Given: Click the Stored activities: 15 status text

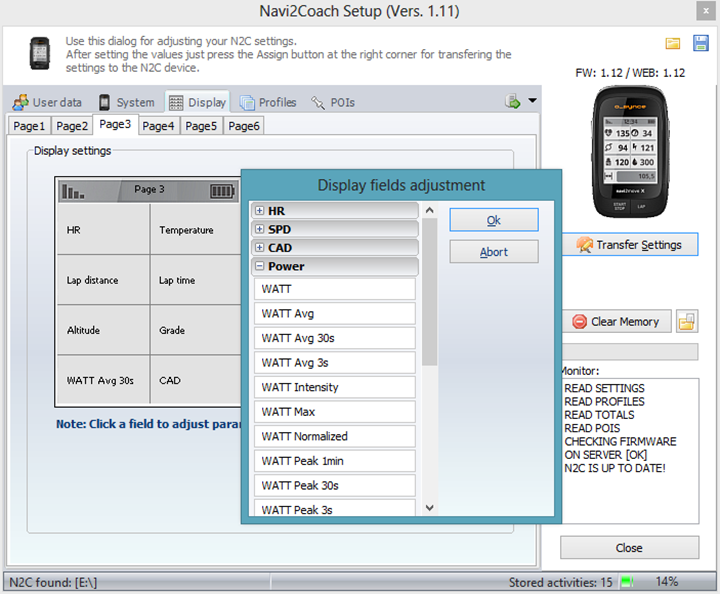Looking at the screenshot, I should pos(560,582).
